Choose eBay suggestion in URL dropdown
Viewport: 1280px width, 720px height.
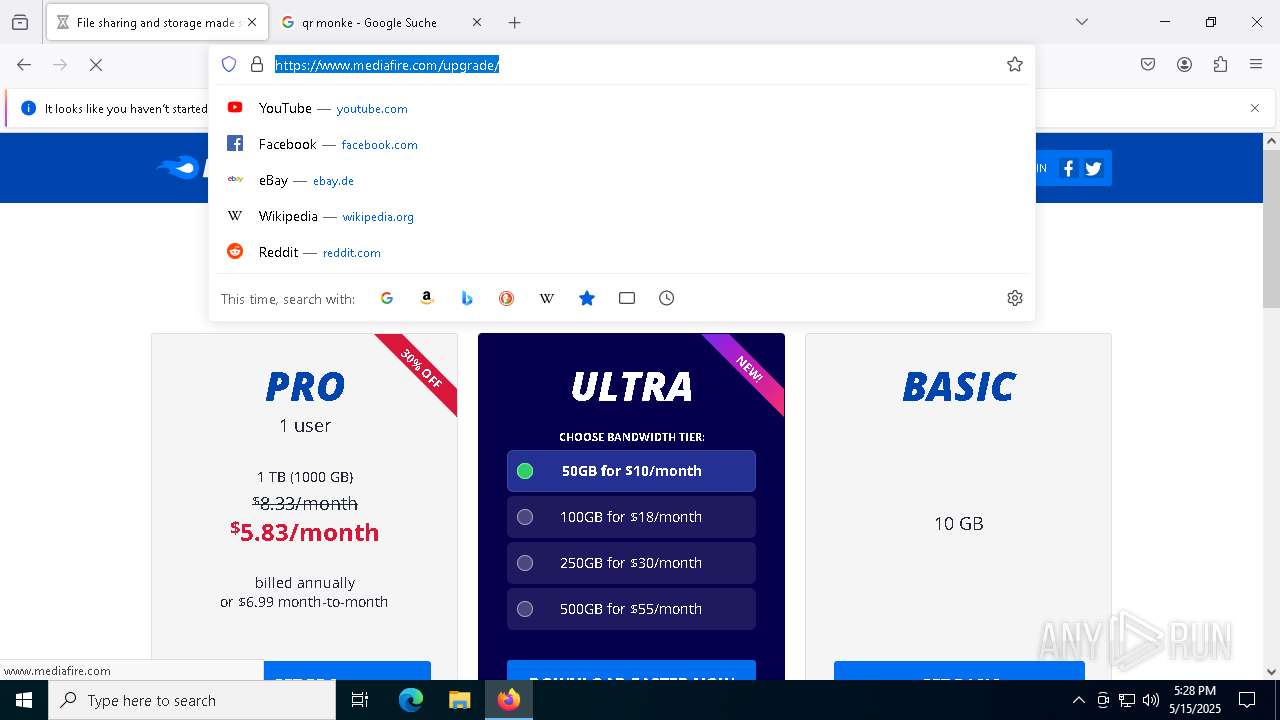[622, 180]
